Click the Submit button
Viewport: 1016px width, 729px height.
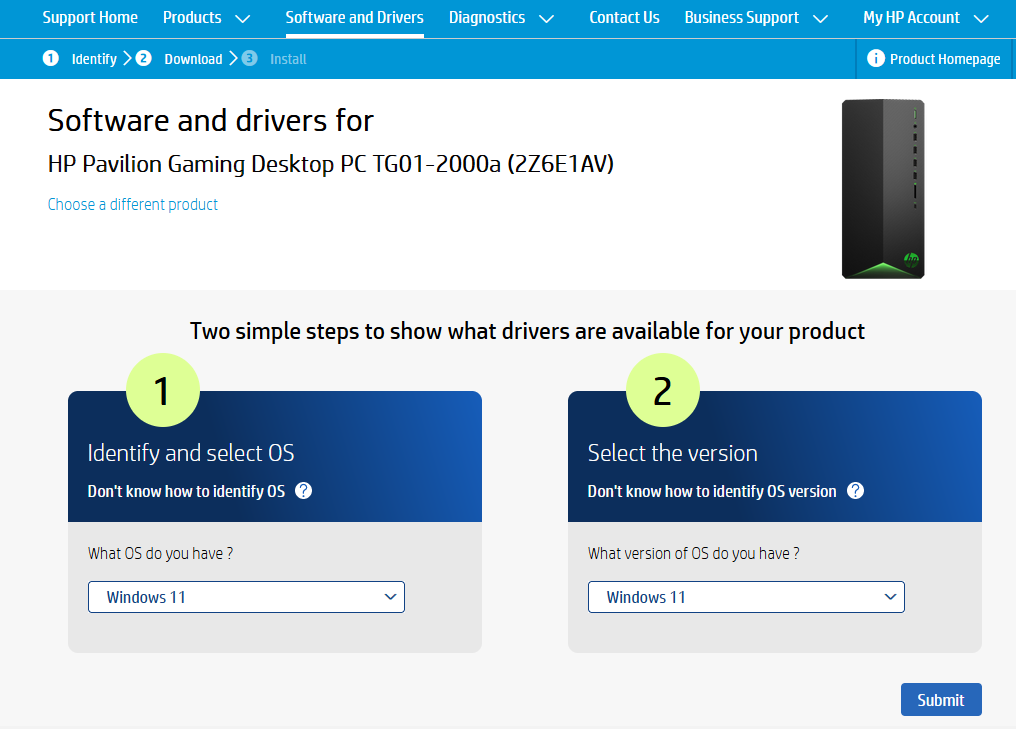click(941, 699)
